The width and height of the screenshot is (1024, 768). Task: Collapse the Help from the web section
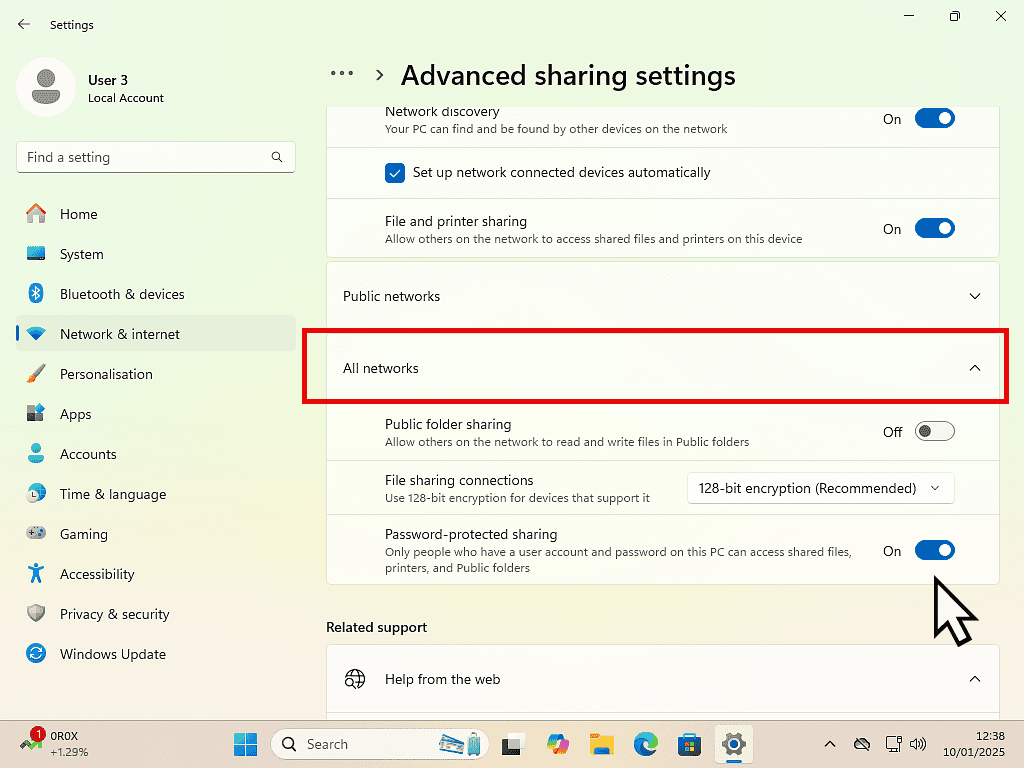click(x=974, y=679)
